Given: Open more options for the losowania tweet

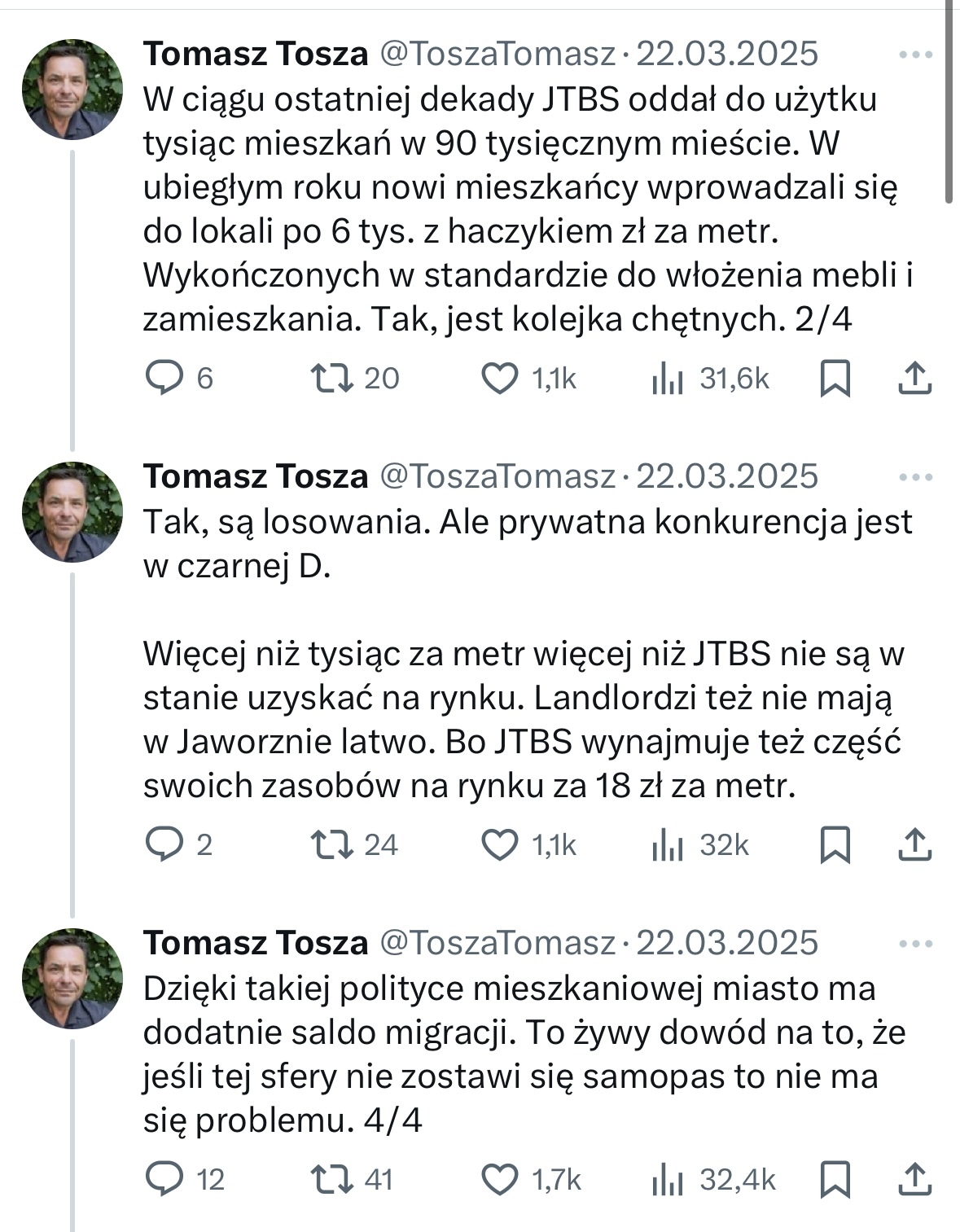Looking at the screenshot, I should pos(914,477).
